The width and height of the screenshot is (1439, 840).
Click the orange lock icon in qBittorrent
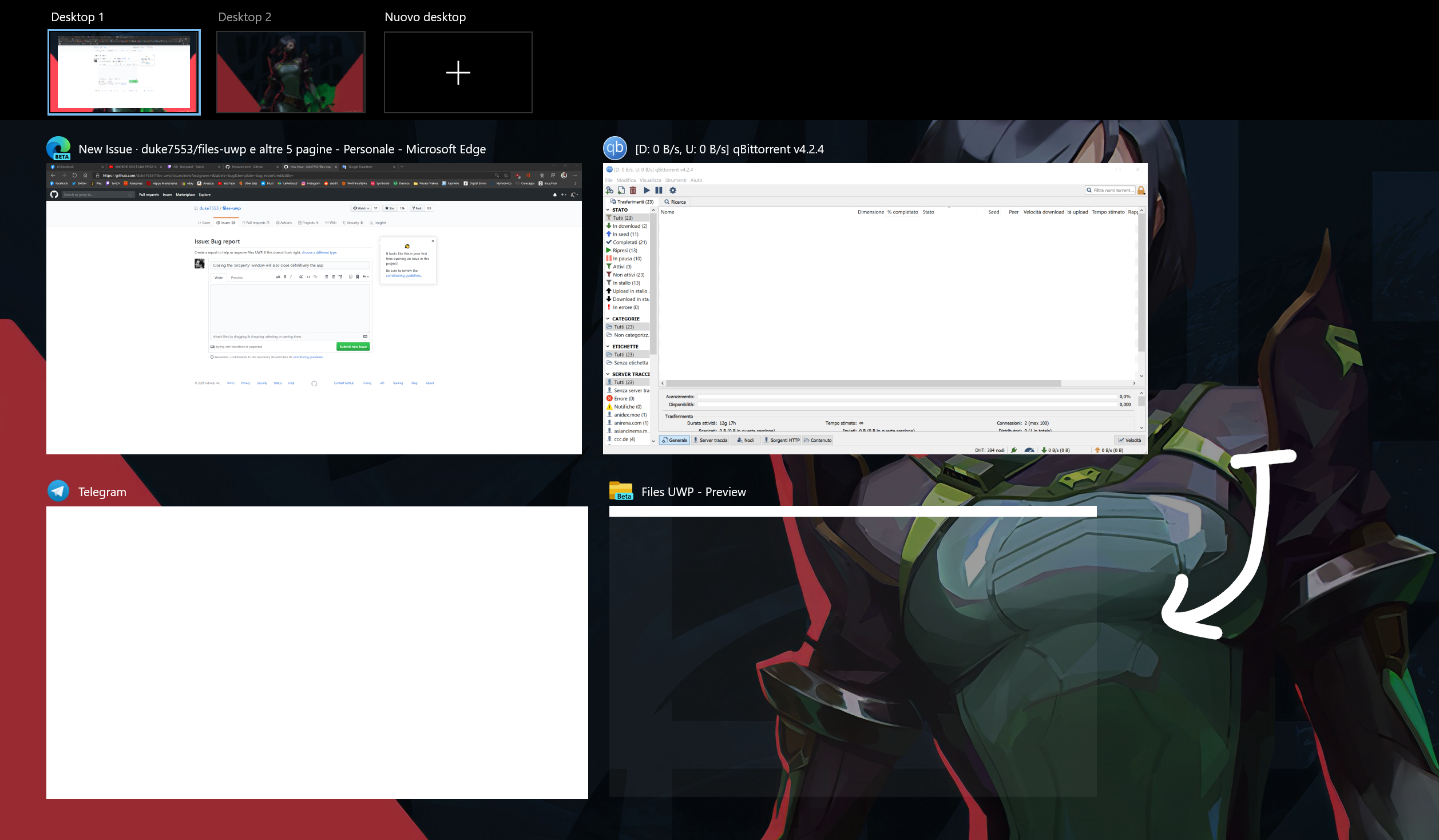tap(1141, 191)
